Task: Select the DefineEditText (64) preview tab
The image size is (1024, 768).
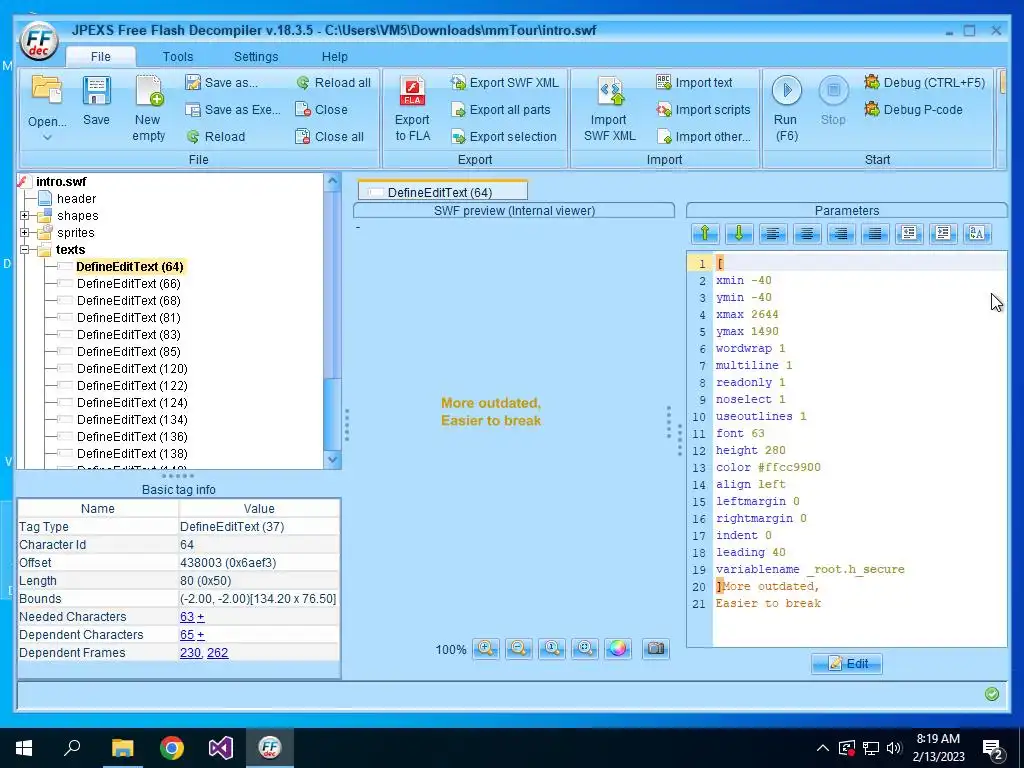Action: coord(443,192)
